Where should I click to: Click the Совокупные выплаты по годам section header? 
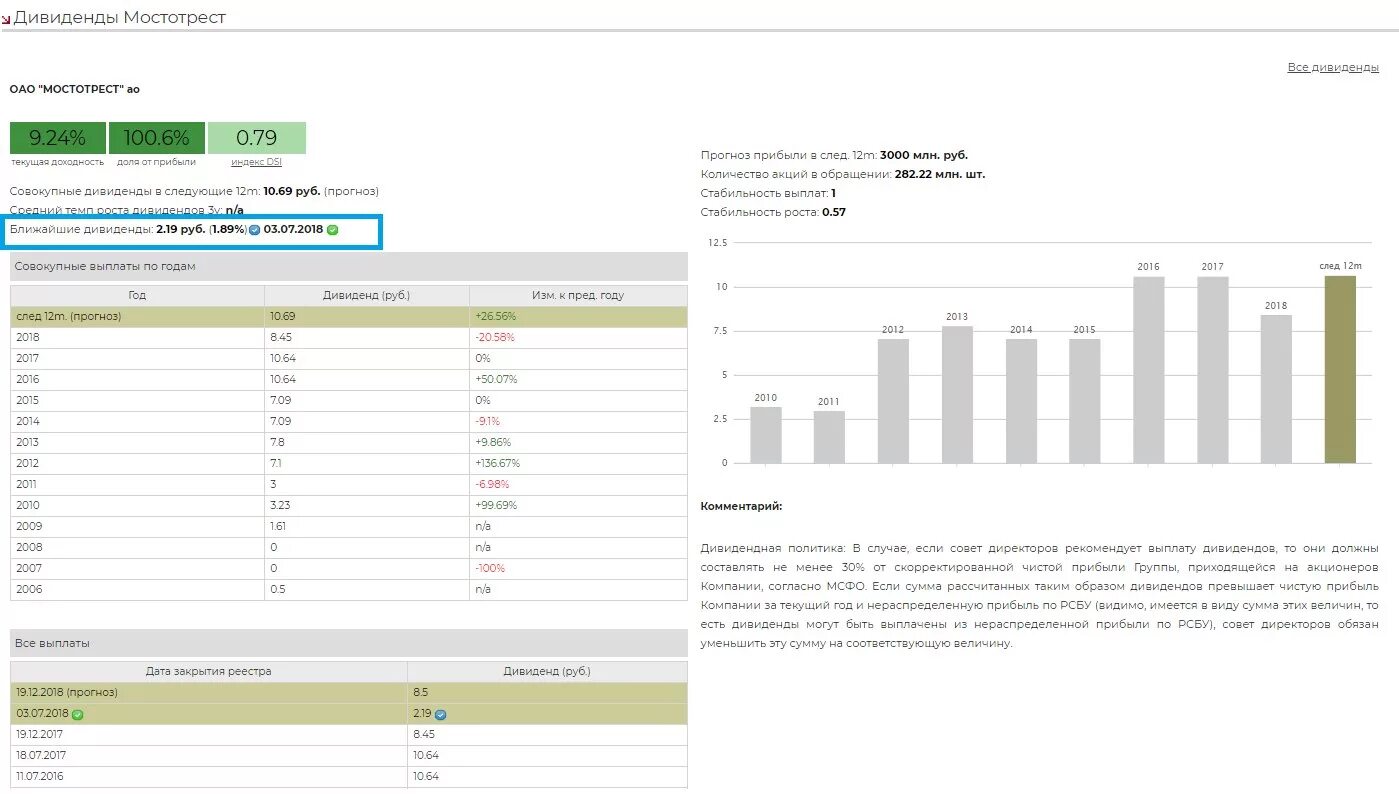click(349, 267)
